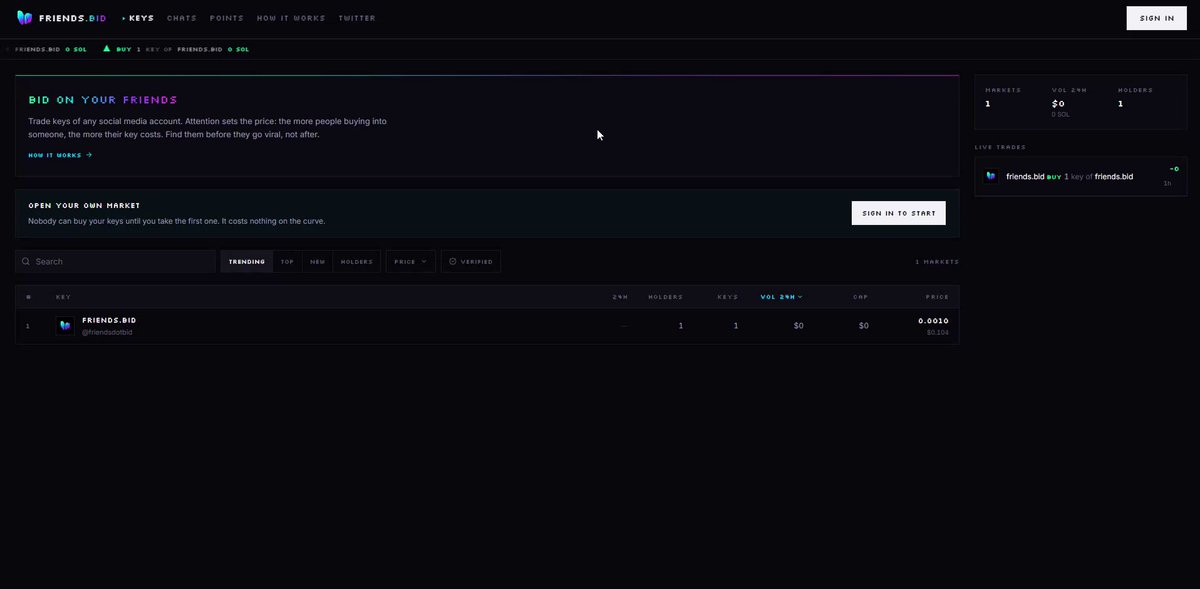Click the Friends.bid butterfly logo in header
The height and width of the screenshot is (589, 1200).
click(x=25, y=18)
